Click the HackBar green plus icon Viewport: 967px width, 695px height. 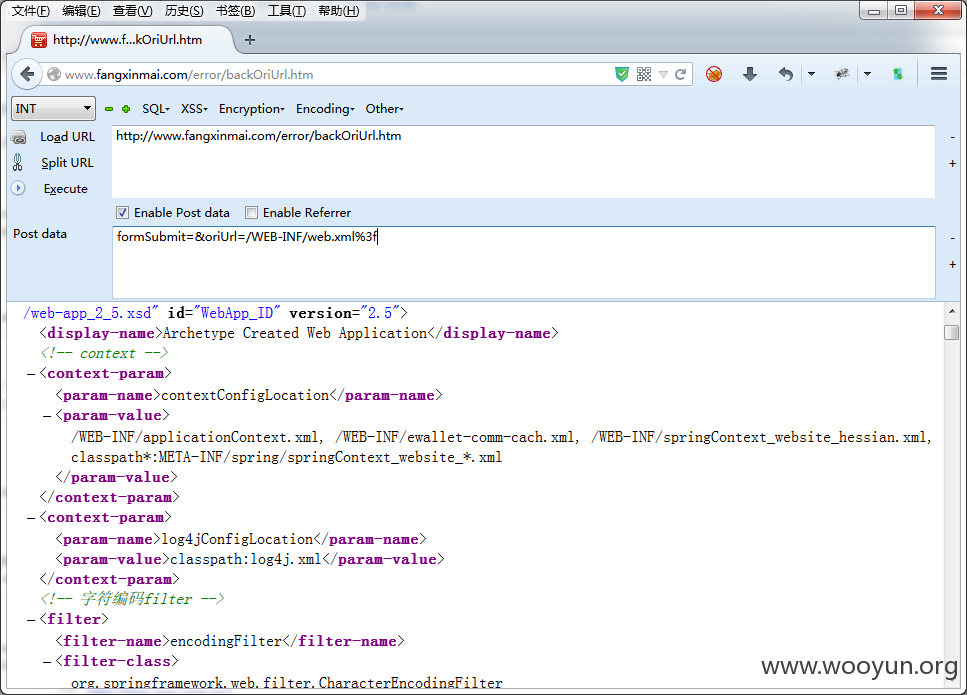click(126, 109)
